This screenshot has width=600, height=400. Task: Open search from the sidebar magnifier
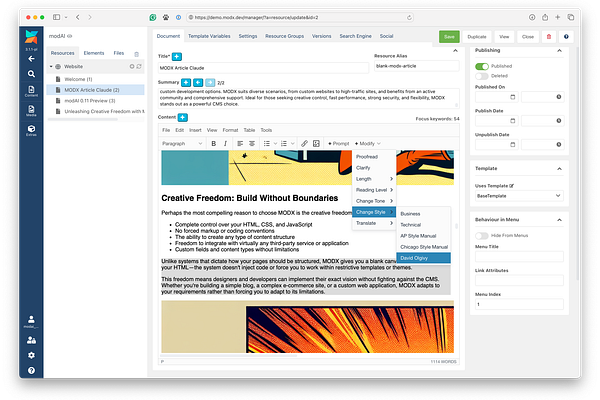coord(31,73)
